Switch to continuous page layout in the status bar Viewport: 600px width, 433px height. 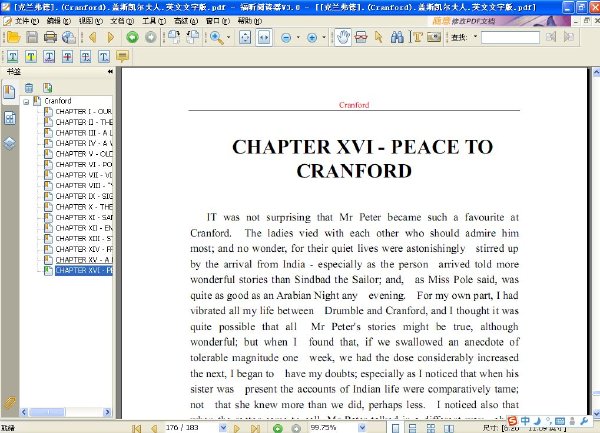412,428
